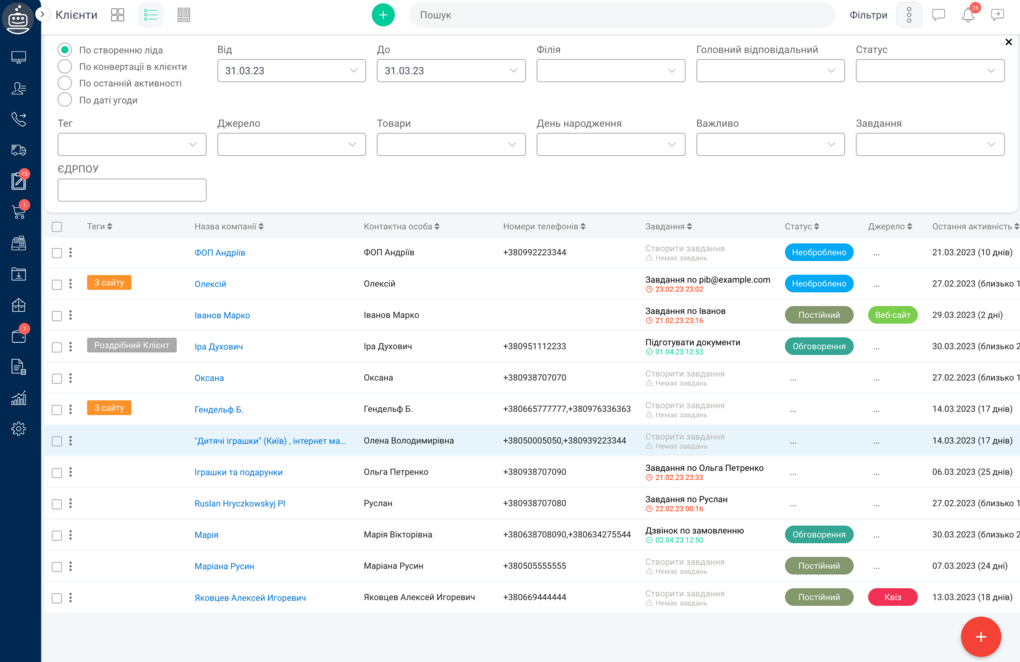Click the ЄДРПОУ input field
The image size is (1020, 662).
pos(132,190)
